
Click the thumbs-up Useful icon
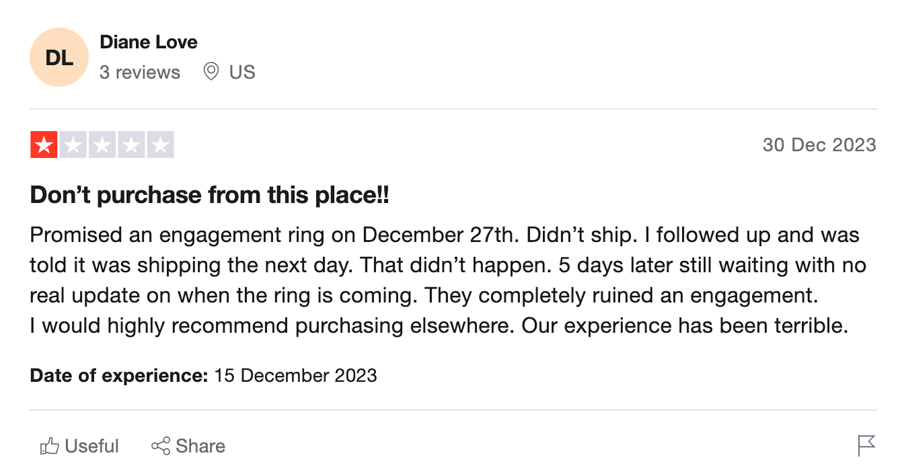[x=49, y=446]
